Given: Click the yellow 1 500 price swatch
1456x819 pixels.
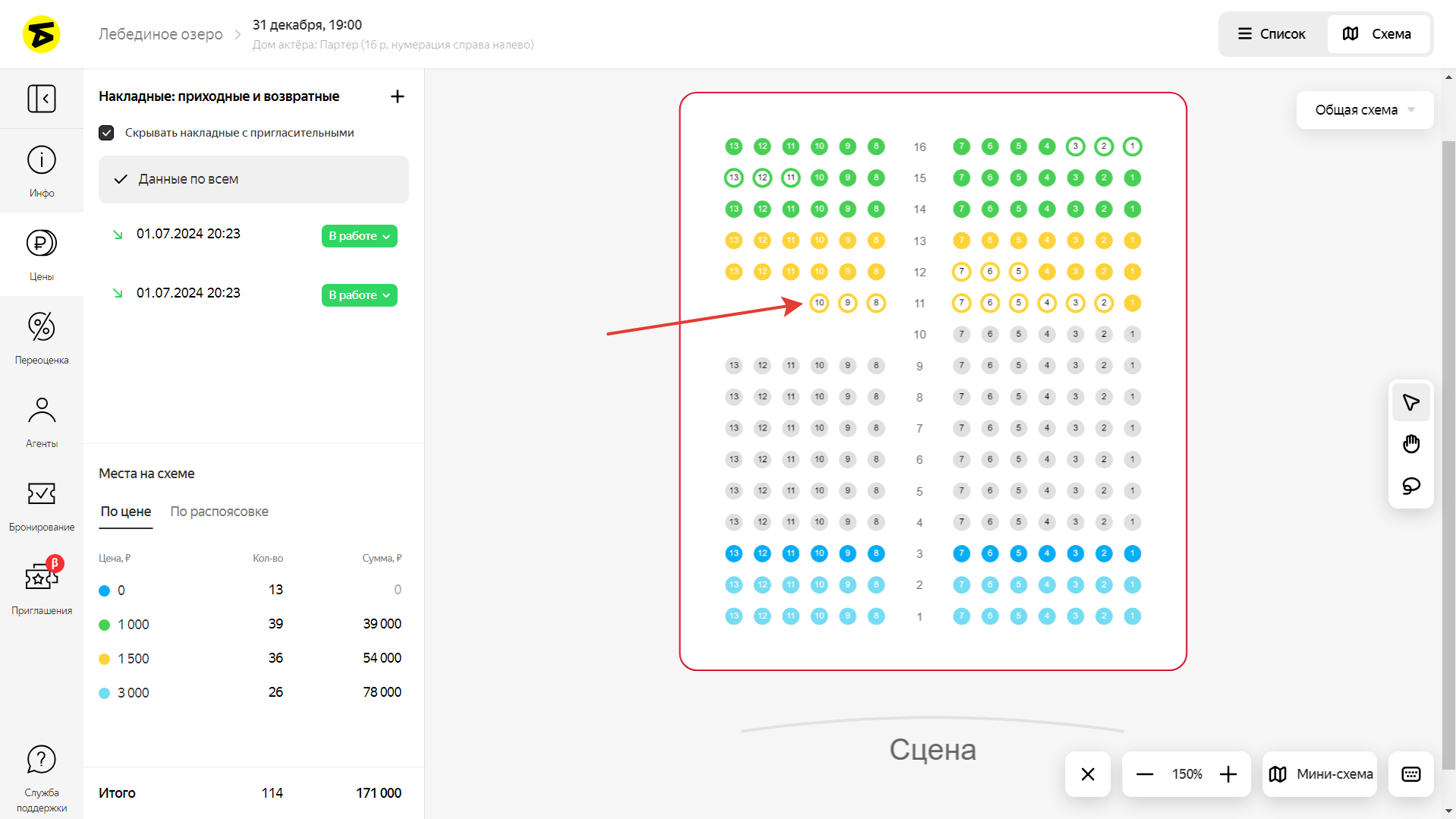Looking at the screenshot, I should click(x=105, y=659).
